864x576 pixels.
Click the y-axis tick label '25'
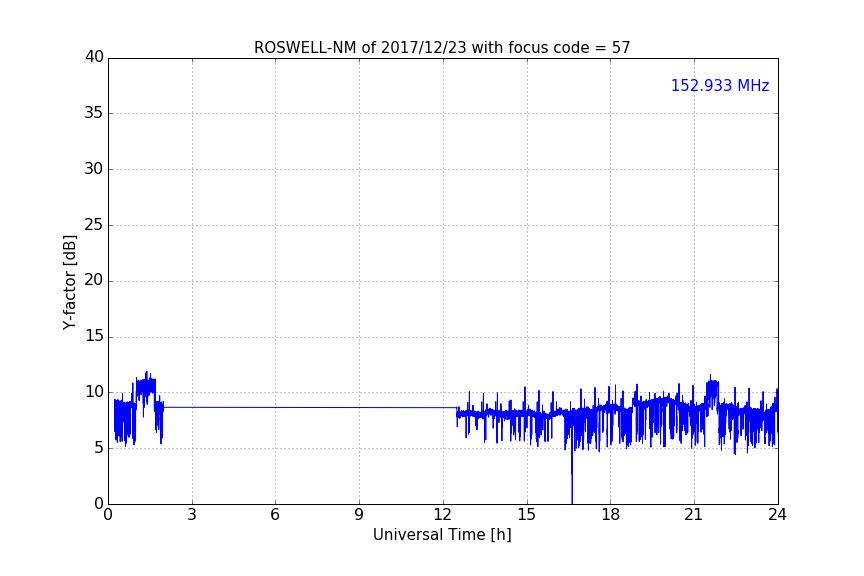coord(94,225)
